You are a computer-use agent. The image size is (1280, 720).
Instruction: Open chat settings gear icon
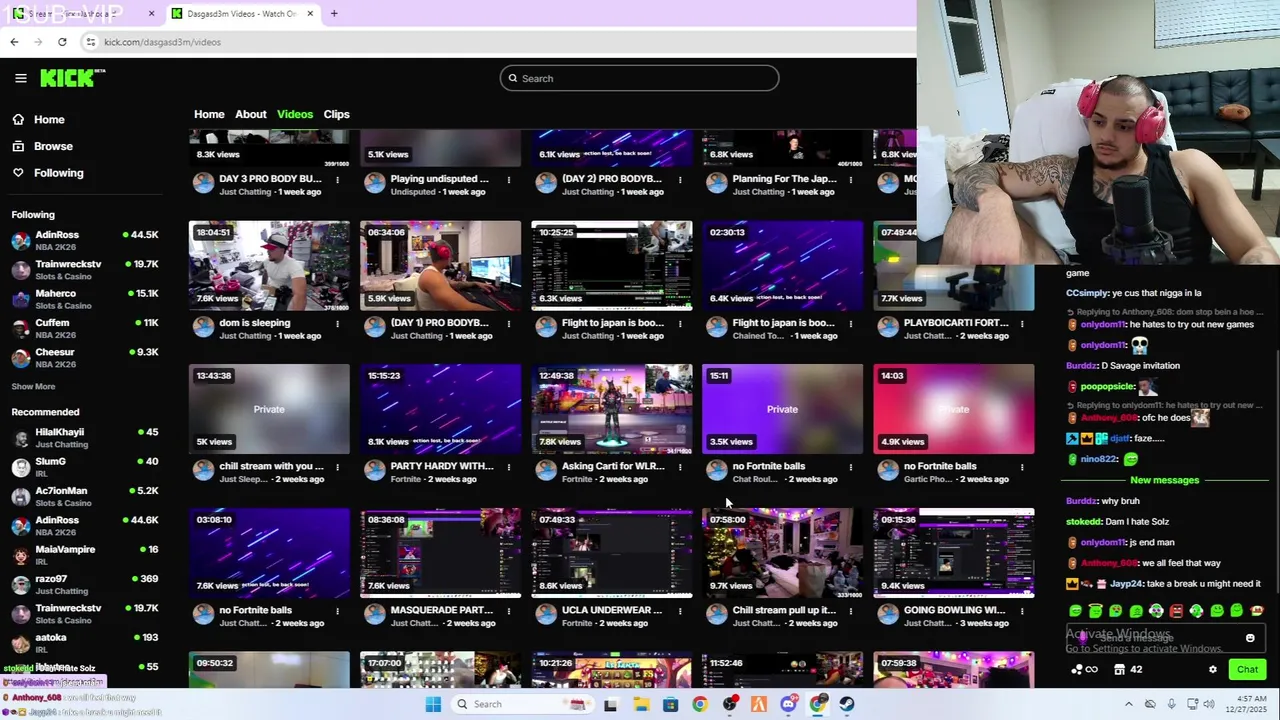click(1213, 670)
